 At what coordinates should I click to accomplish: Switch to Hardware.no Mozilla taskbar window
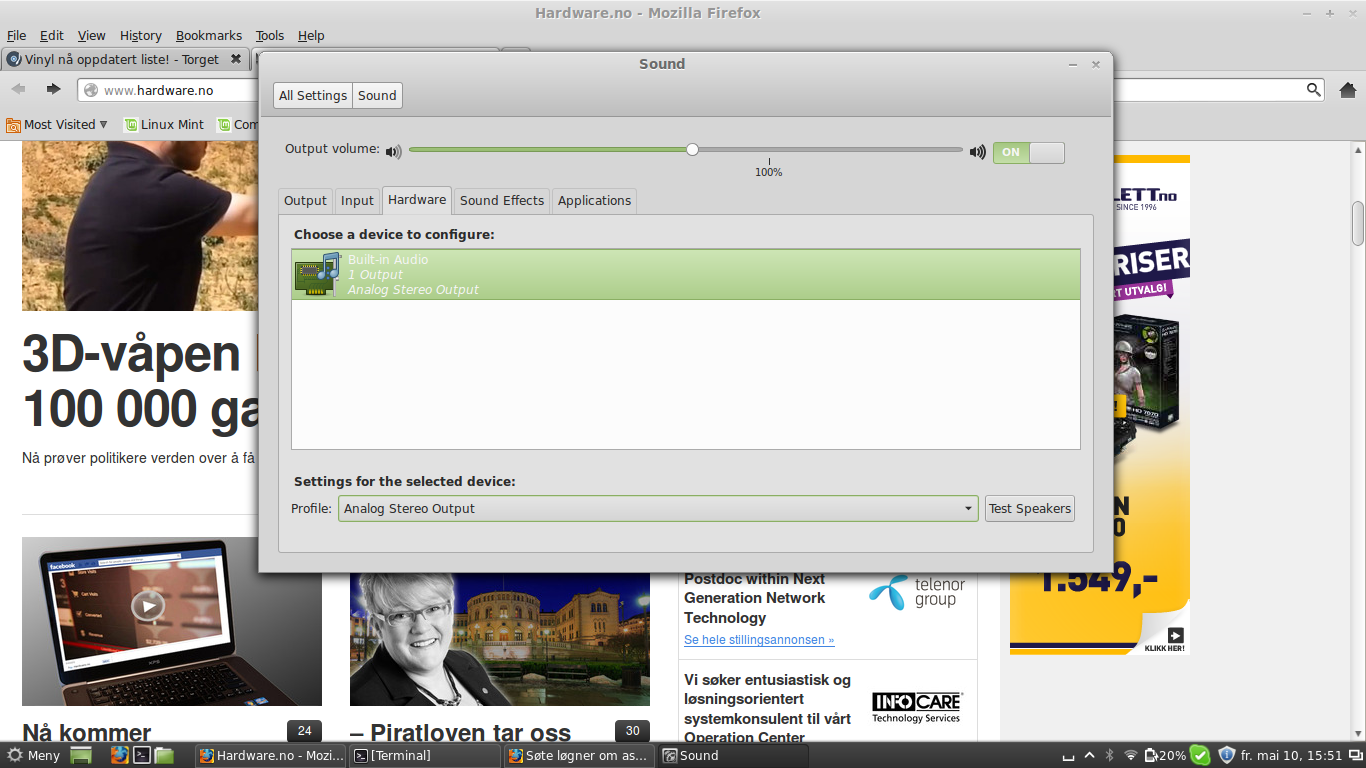pos(271,755)
